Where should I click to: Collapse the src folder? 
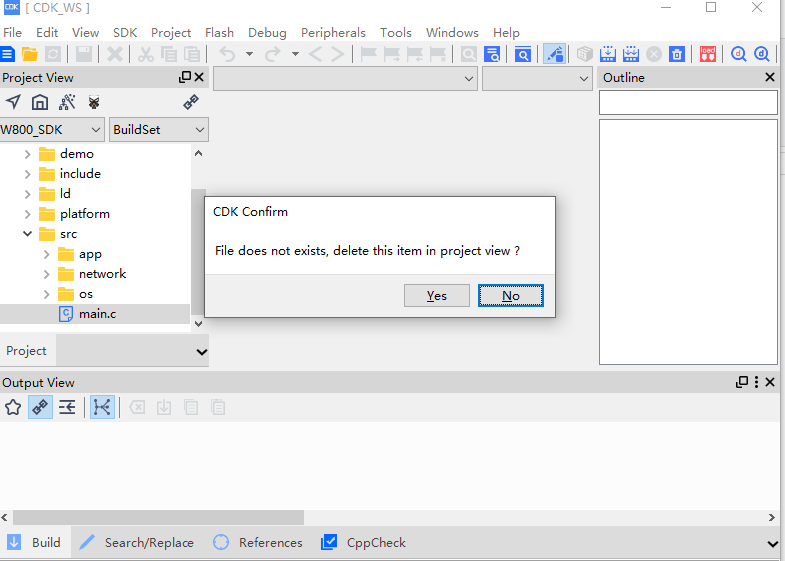point(28,234)
